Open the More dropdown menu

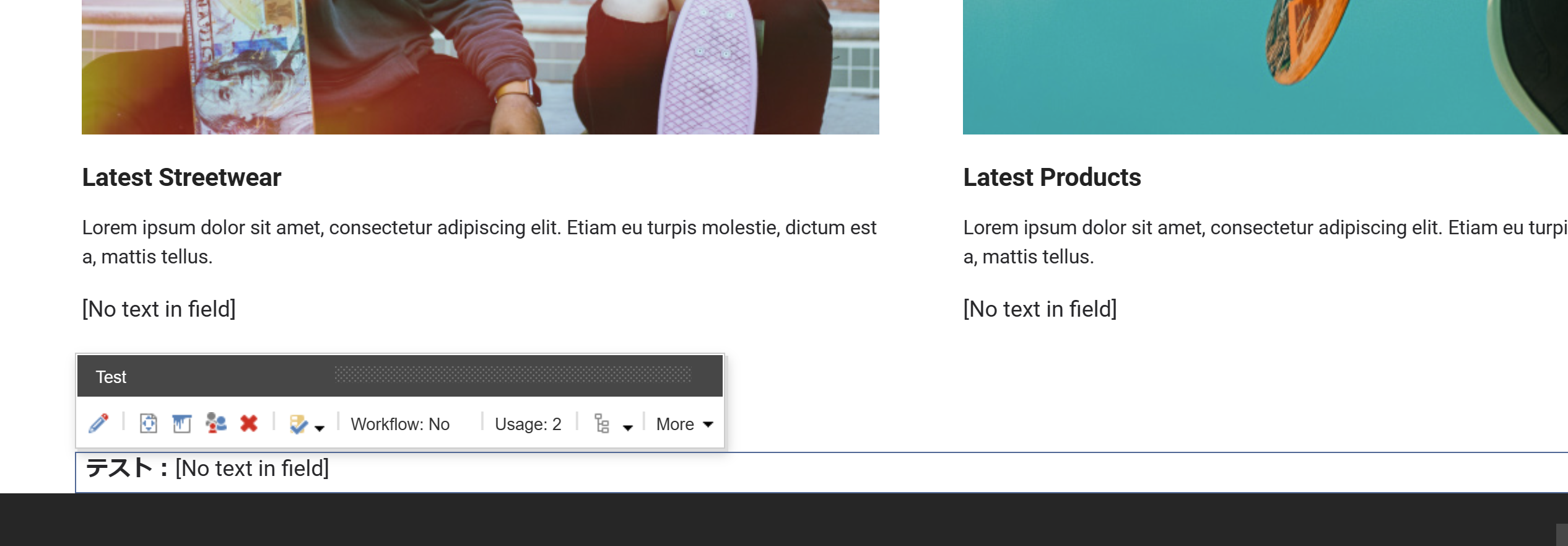tap(684, 424)
